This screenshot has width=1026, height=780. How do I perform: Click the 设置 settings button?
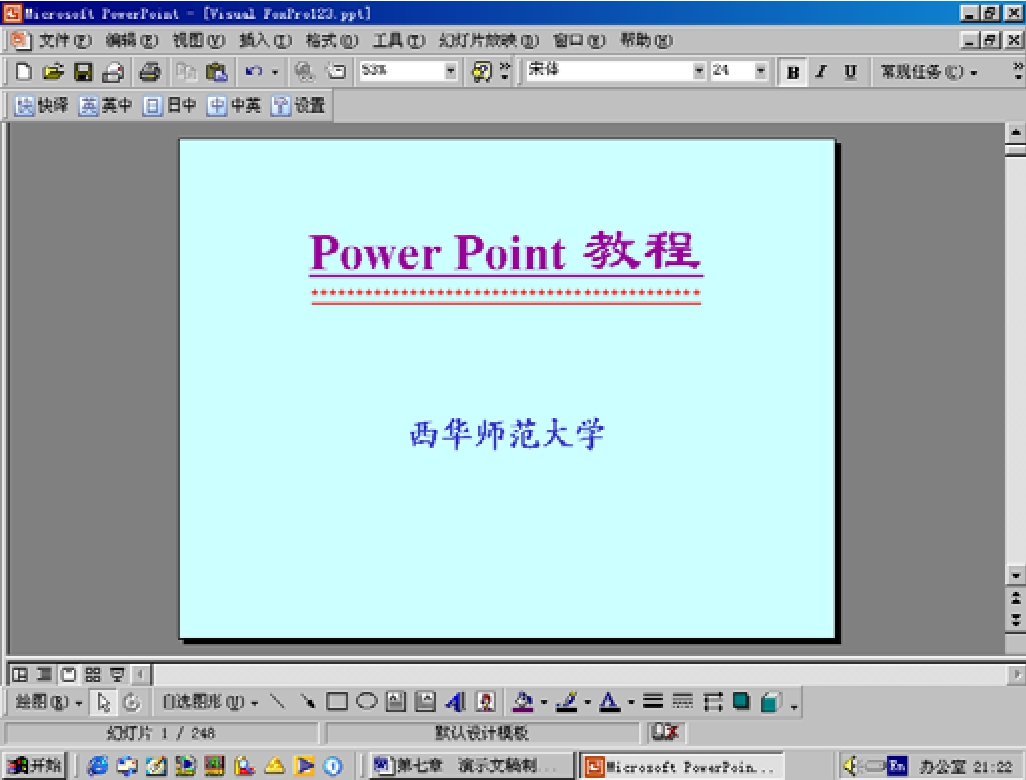pyautogui.click(x=298, y=105)
